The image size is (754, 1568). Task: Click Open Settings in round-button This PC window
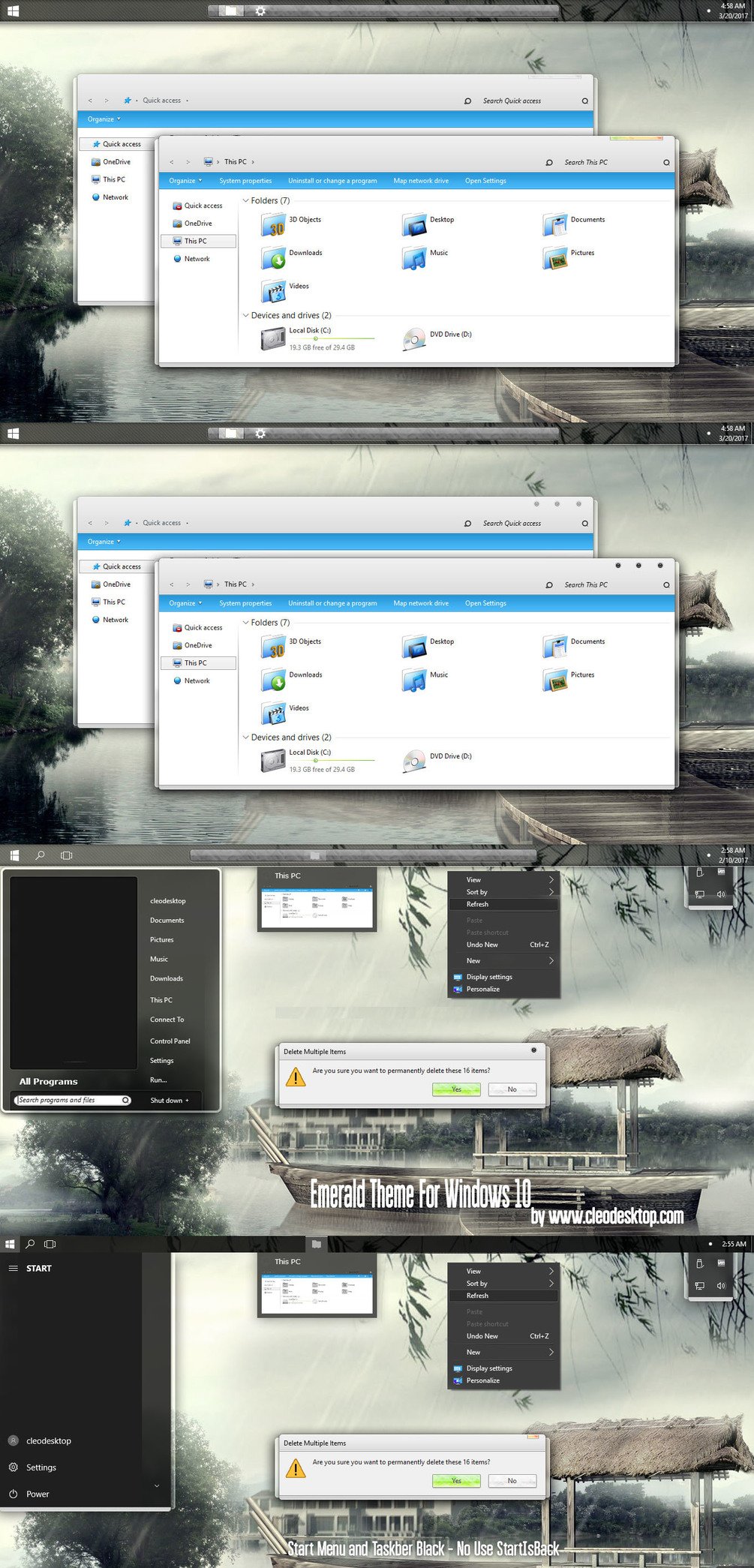pyautogui.click(x=485, y=603)
